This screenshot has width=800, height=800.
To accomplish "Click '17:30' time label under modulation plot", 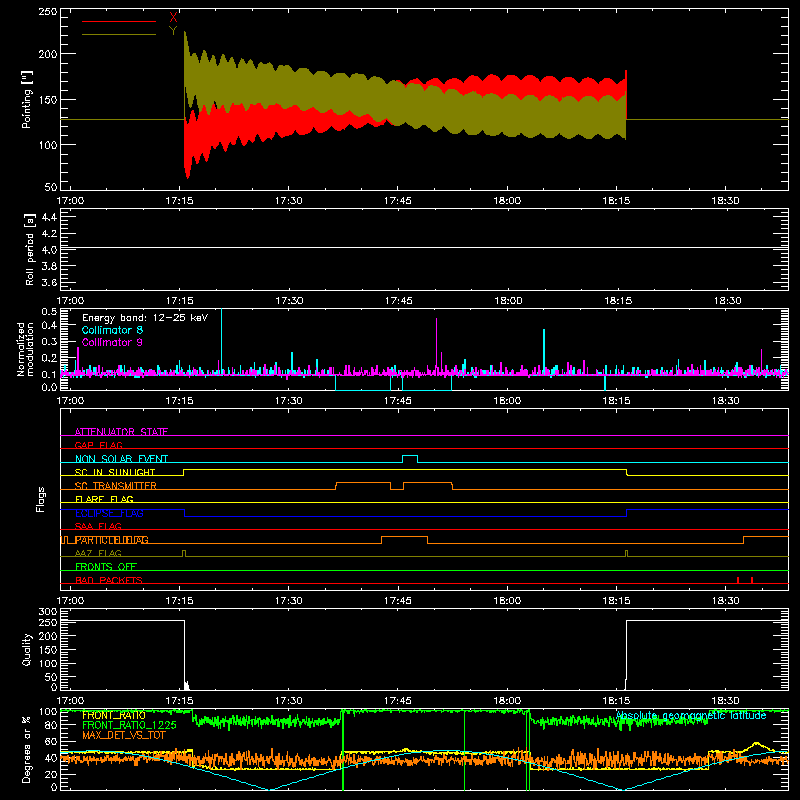I will [x=289, y=401].
